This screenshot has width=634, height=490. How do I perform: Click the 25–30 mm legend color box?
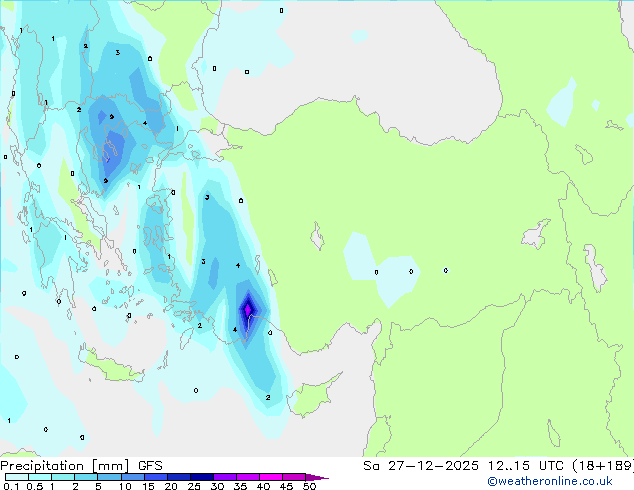point(201,477)
